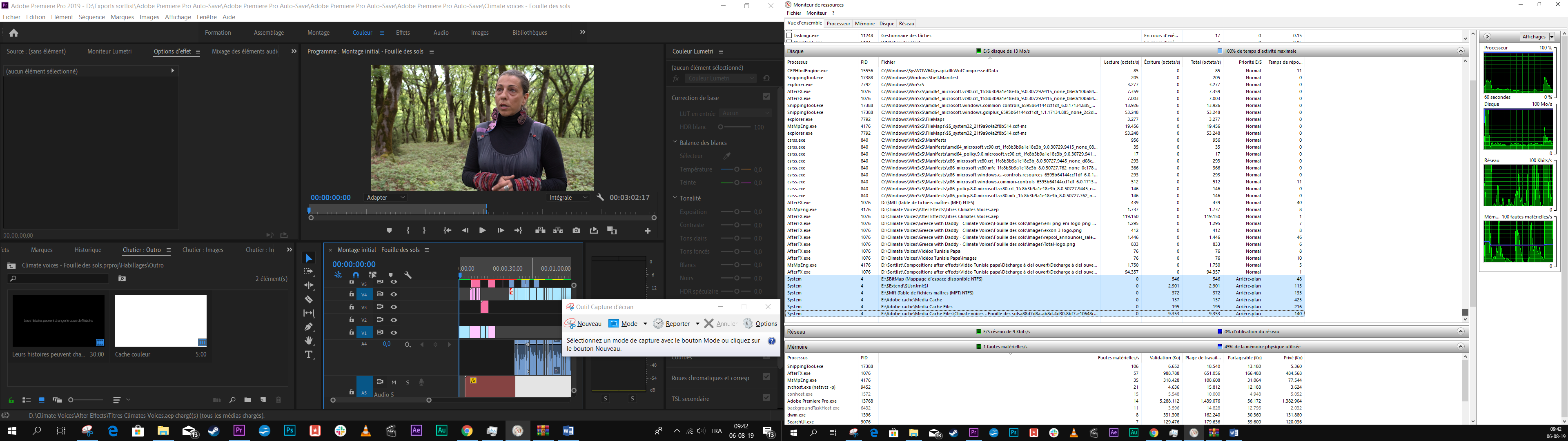Open the Chutier : Images tab
Image resolution: width=1568 pixels, height=441 pixels.
pos(203,250)
